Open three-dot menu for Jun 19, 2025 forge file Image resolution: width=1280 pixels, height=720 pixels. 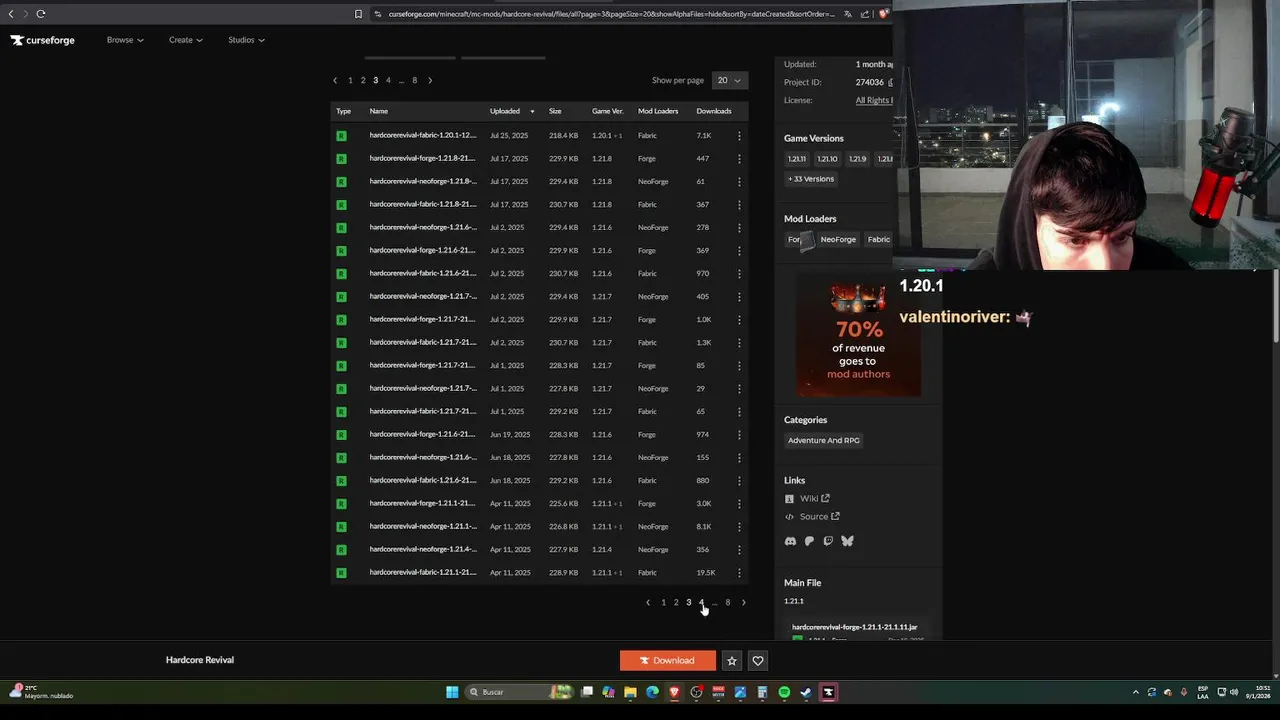tap(739, 435)
